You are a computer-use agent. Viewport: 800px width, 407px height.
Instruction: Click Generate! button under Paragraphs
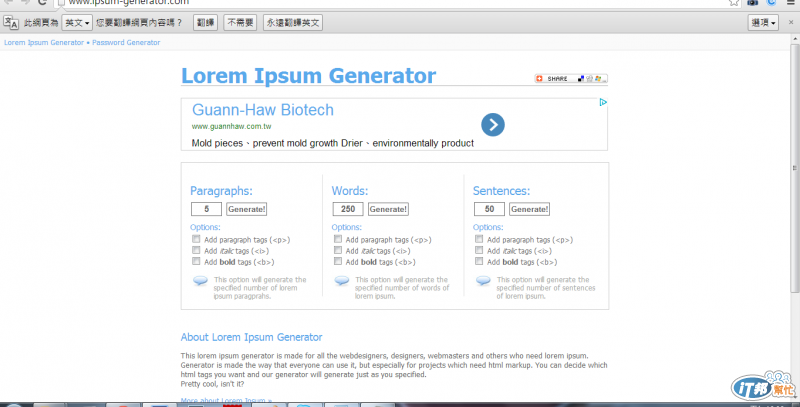[x=246, y=209]
